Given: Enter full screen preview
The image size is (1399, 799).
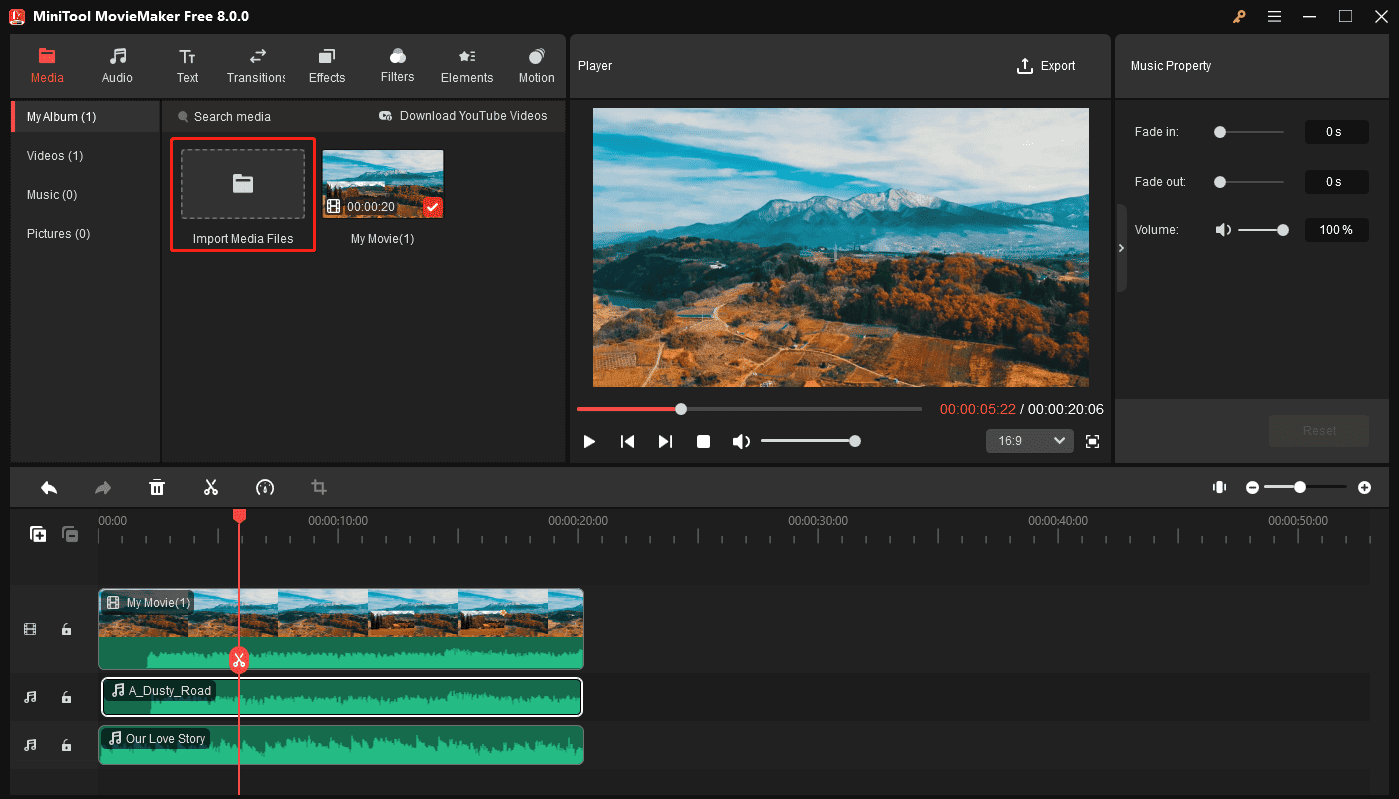Looking at the screenshot, I should point(1092,441).
